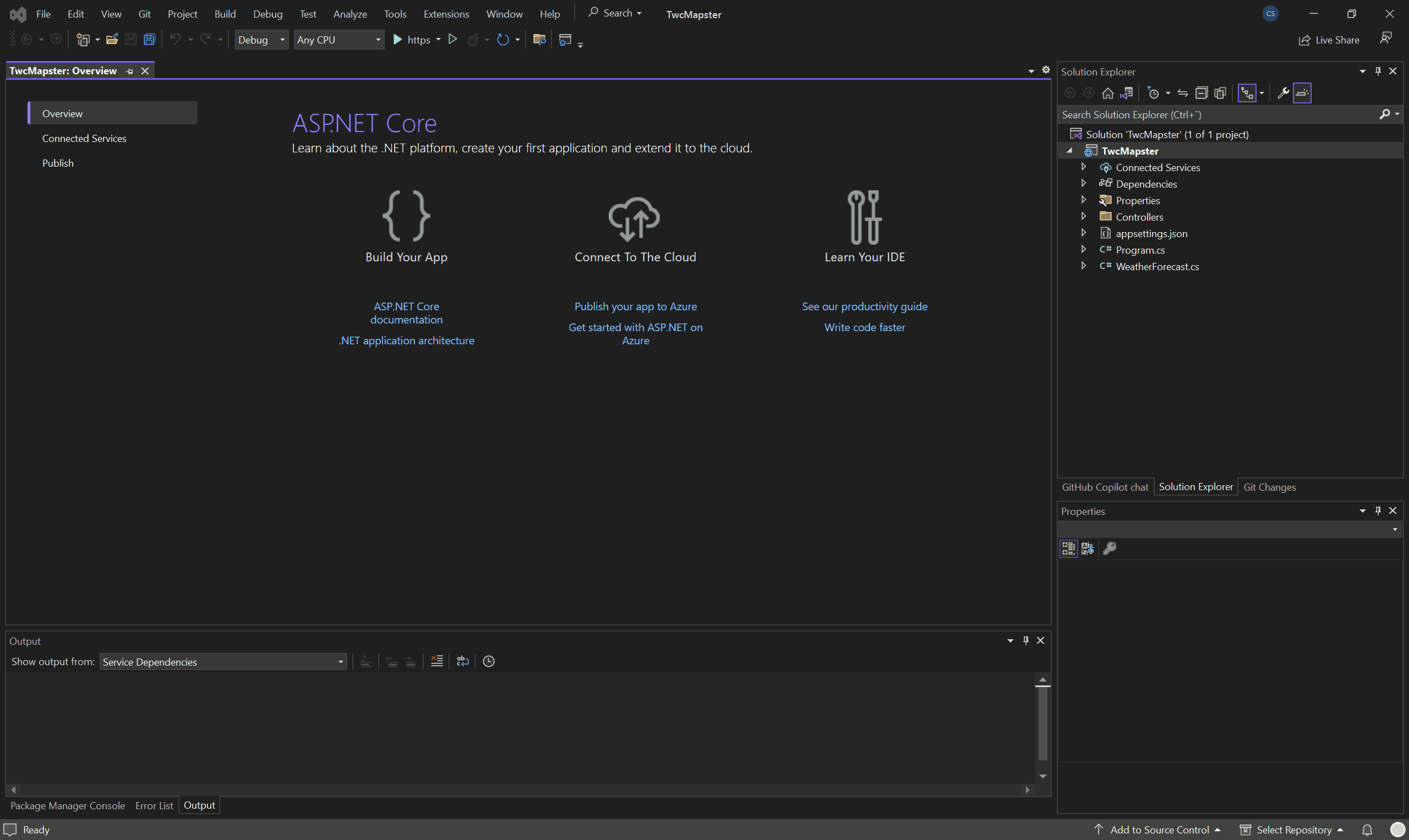Open the Debug configuration dropdown
This screenshot has height=840, width=1409.
[261, 40]
